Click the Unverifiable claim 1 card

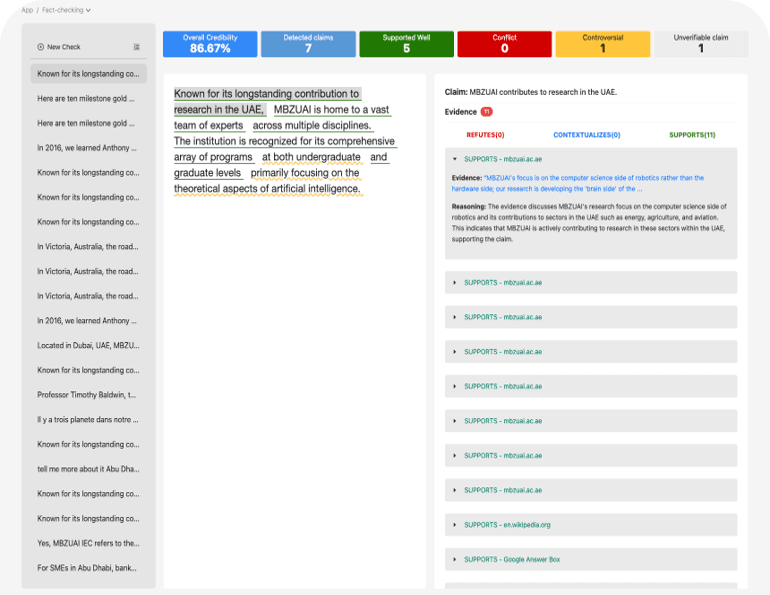(x=701, y=44)
